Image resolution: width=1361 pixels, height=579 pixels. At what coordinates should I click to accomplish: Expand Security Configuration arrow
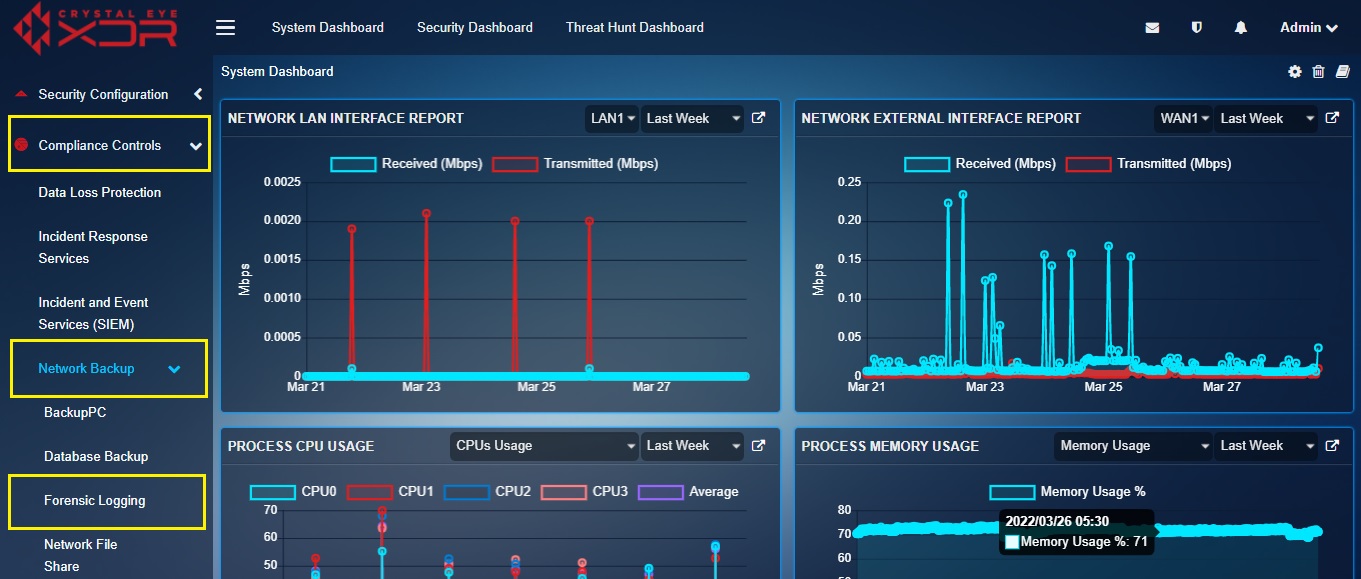198,94
